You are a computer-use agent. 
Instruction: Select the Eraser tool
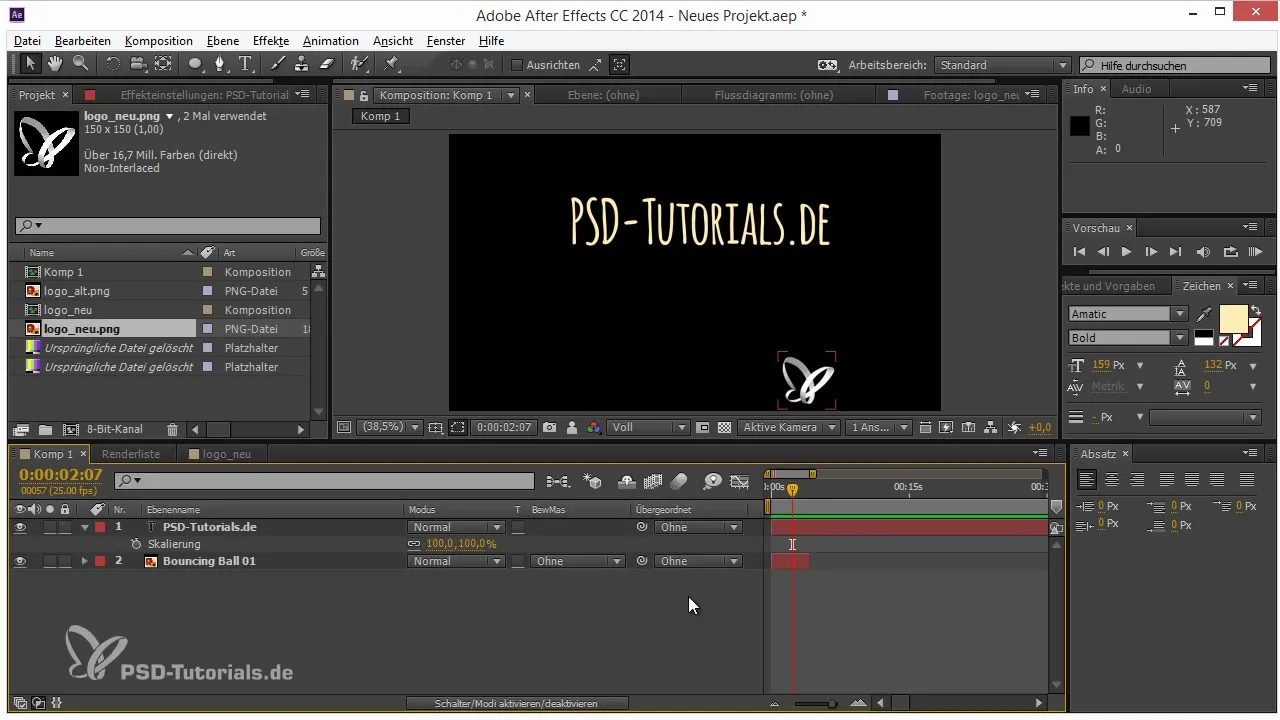click(x=325, y=64)
